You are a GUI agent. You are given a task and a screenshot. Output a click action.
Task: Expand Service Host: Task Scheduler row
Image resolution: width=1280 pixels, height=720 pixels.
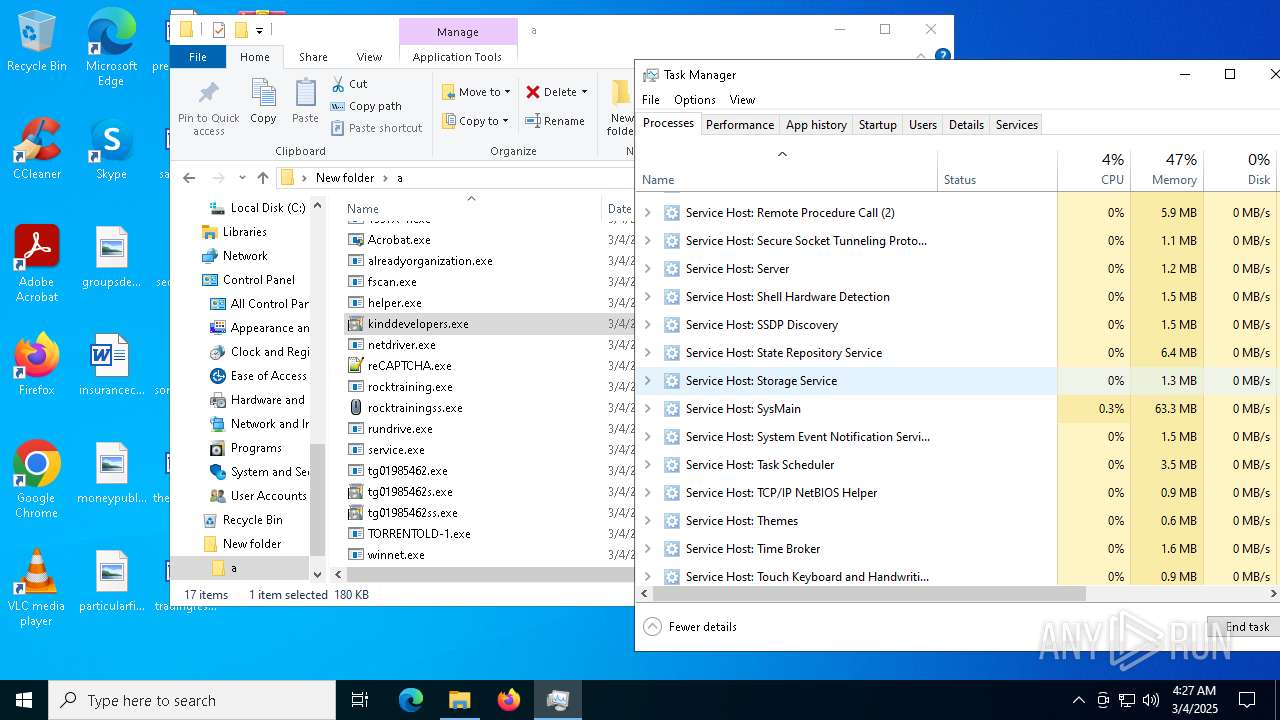point(647,465)
